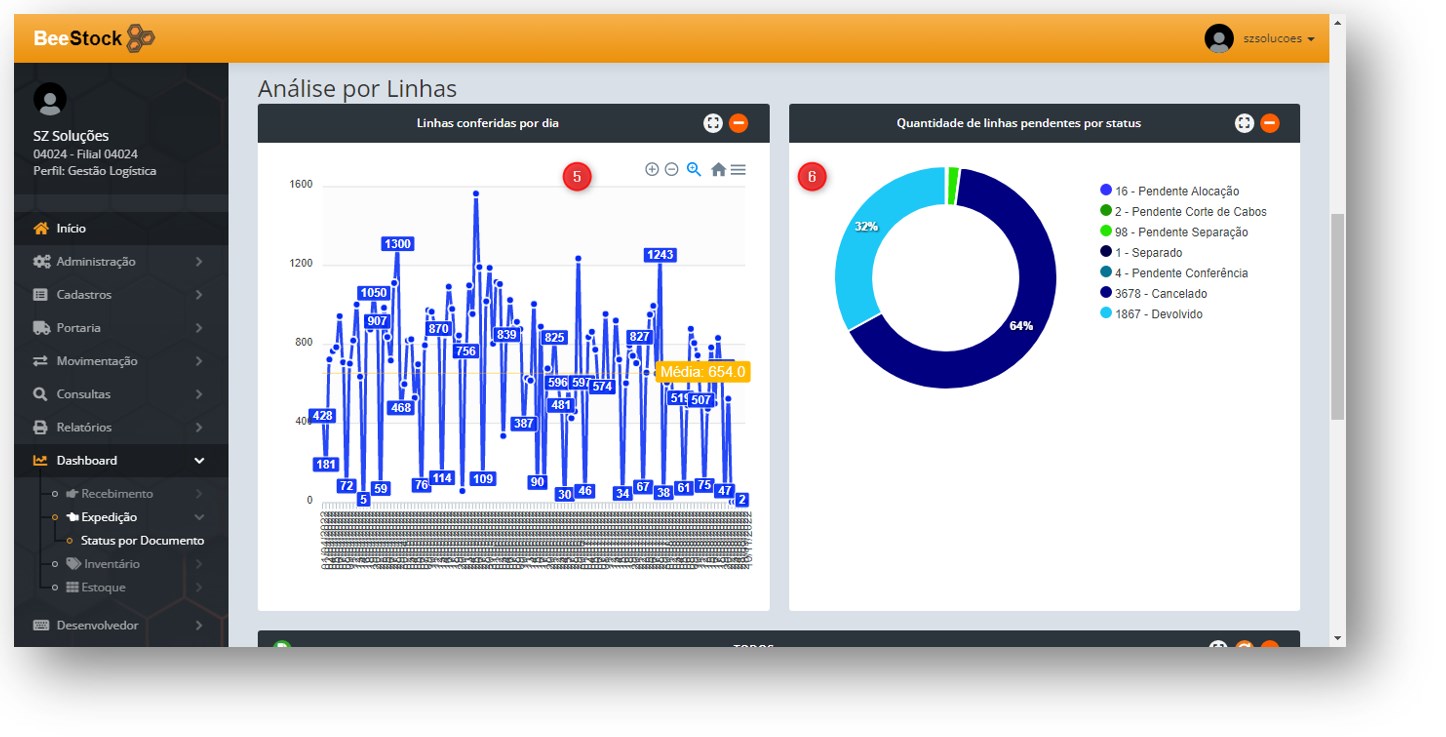Image resolution: width=1446 pixels, height=737 pixels.
Task: Click zoom-in plus icon on line chart
Action: (652, 170)
